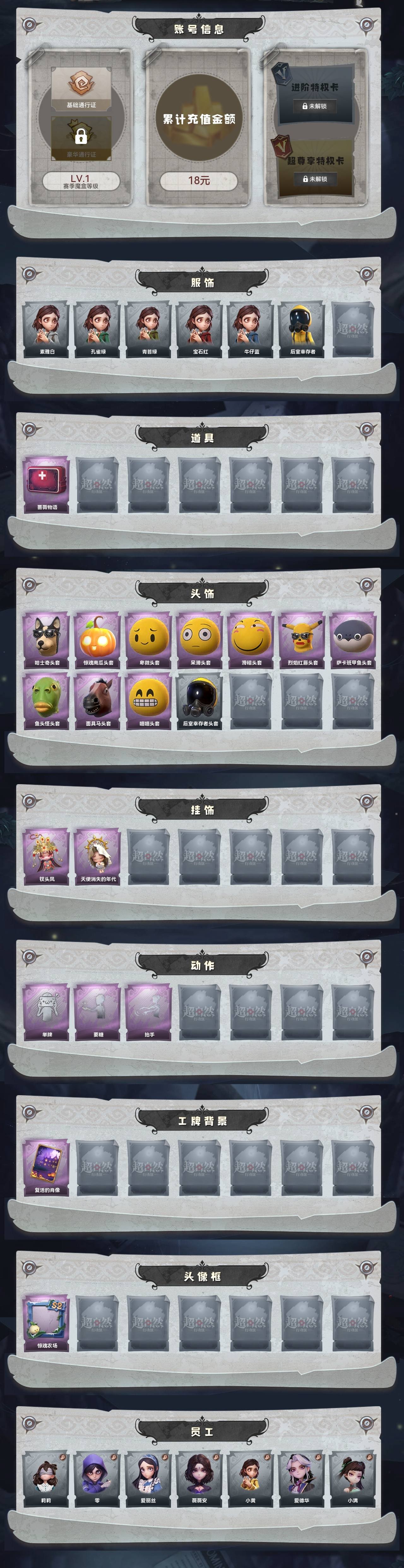Select the 鱼头怪头套 green fish head
Screen dimensions: 404x1568
point(46,701)
